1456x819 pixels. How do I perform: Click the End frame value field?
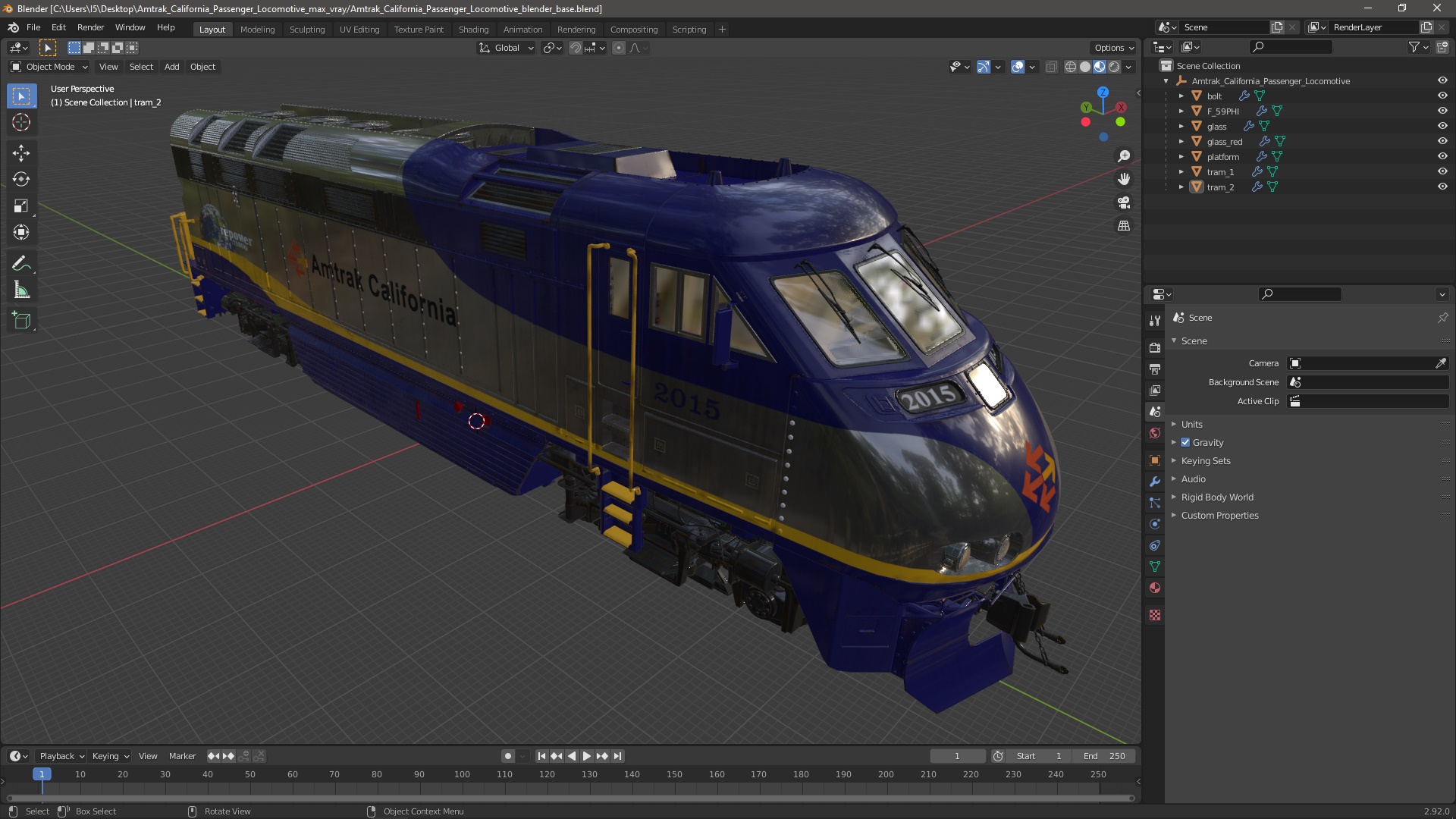click(1104, 756)
